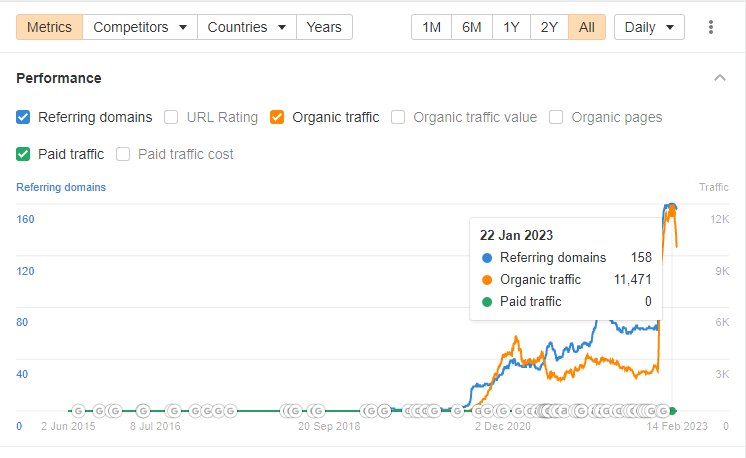The image size is (746, 458).
Task: Click the first Google update marker on timeline
Action: pos(78,410)
